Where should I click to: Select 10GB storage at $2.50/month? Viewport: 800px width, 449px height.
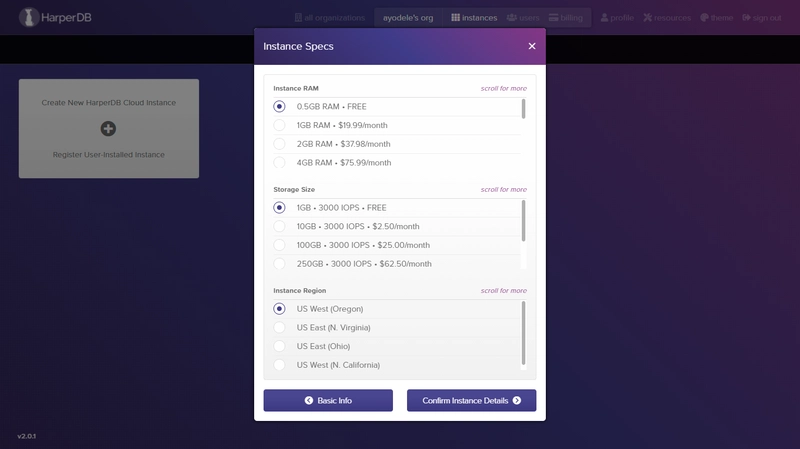coord(396,227)
